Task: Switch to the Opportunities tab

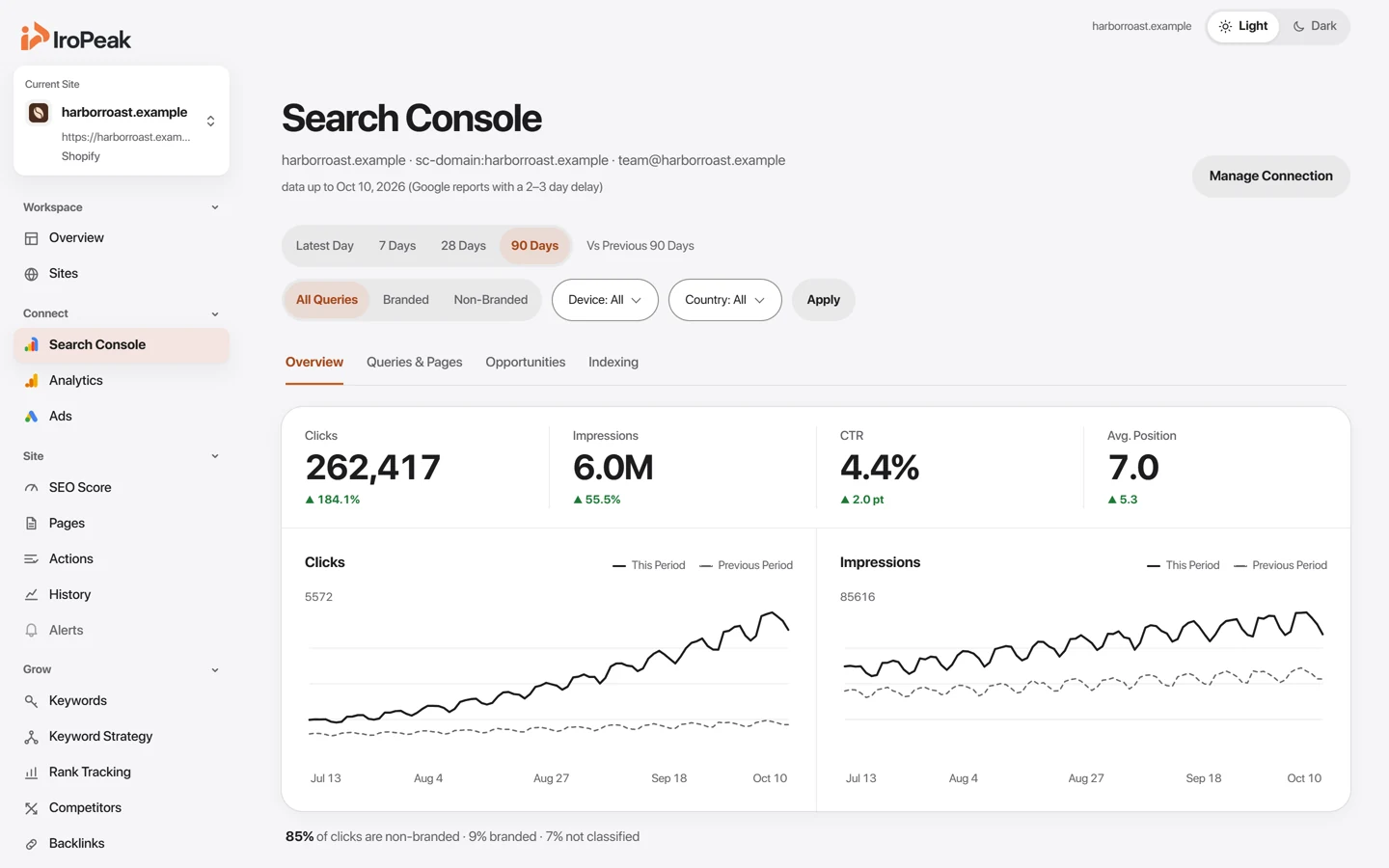Action: click(526, 363)
